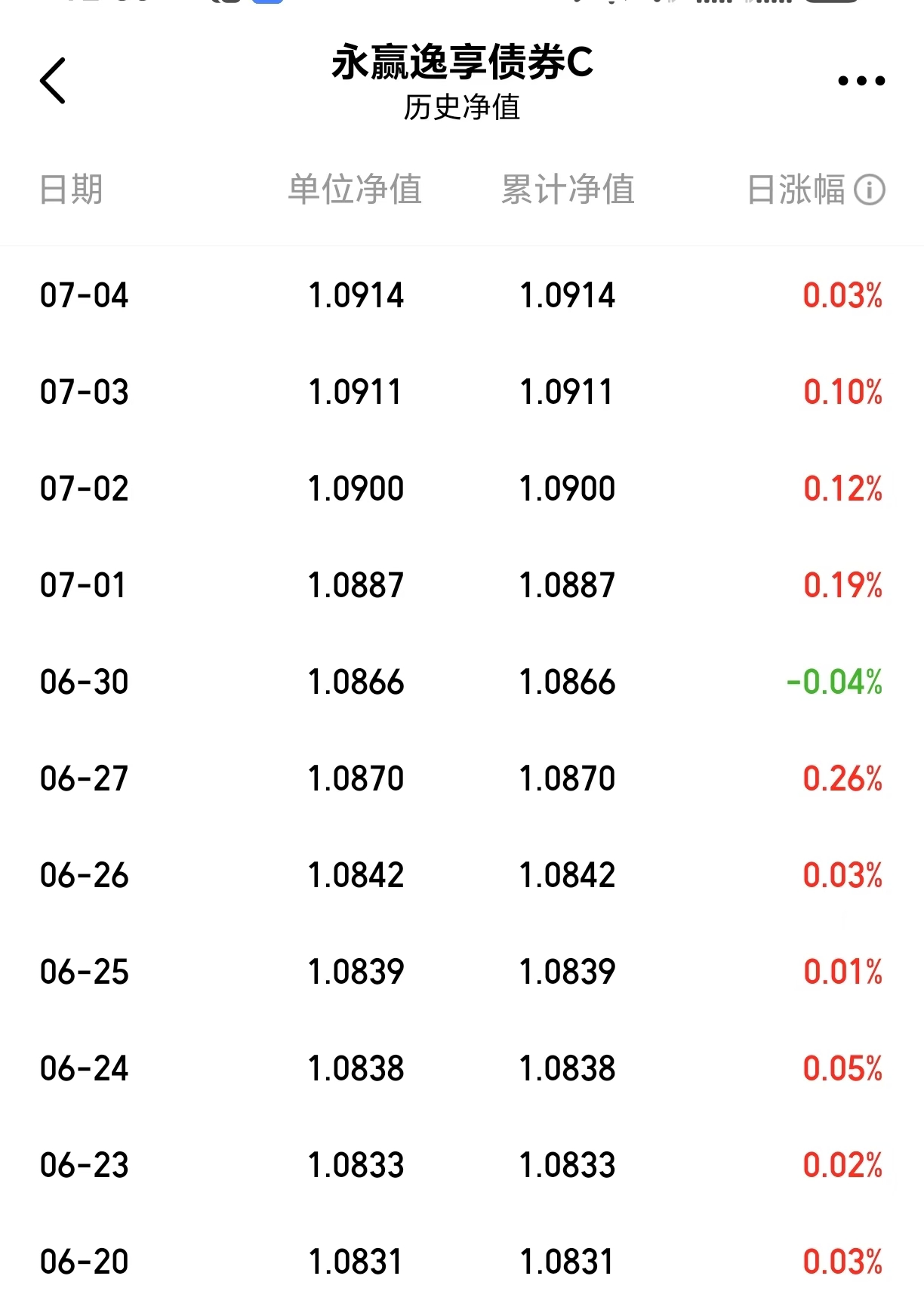Tap the 永赢逸享债券C fund title
Screen dimensions: 924x1316
click(x=462, y=62)
